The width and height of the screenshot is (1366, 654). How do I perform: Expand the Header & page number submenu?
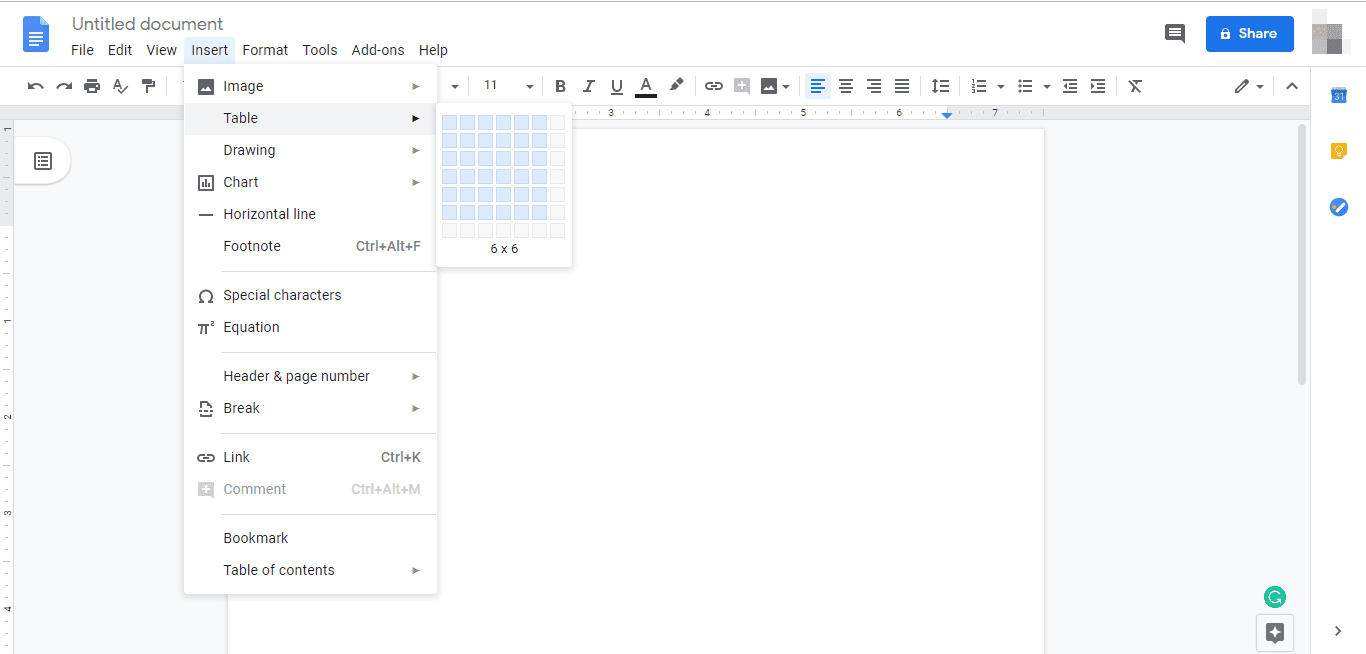(296, 375)
